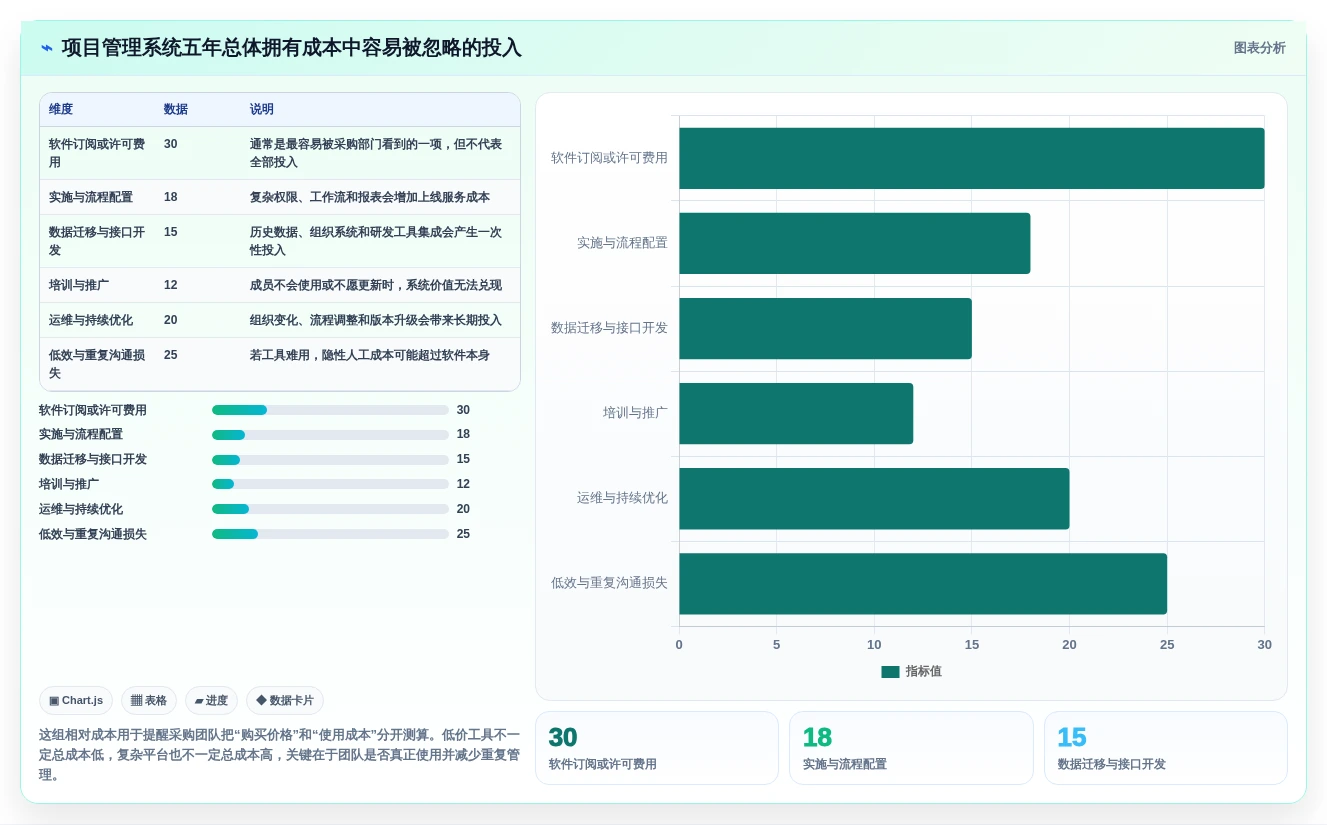The height and width of the screenshot is (825, 1327).
Task: Click the 说明 column header
Action: [262, 110]
